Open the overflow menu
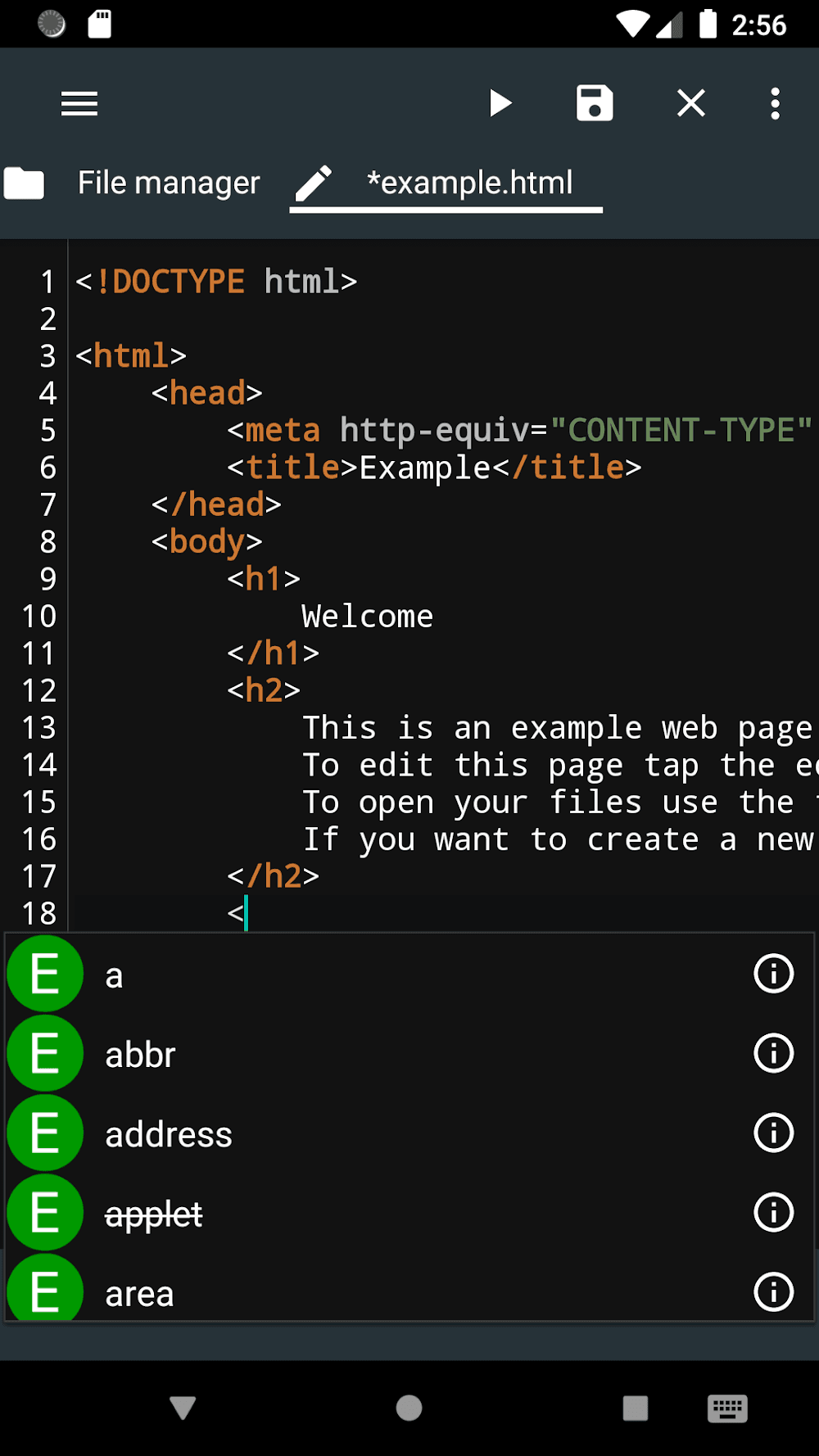819x1456 pixels. 774,103
